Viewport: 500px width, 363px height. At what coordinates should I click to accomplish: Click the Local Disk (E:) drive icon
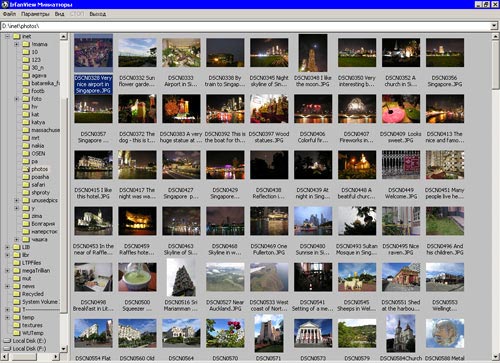click(7, 341)
